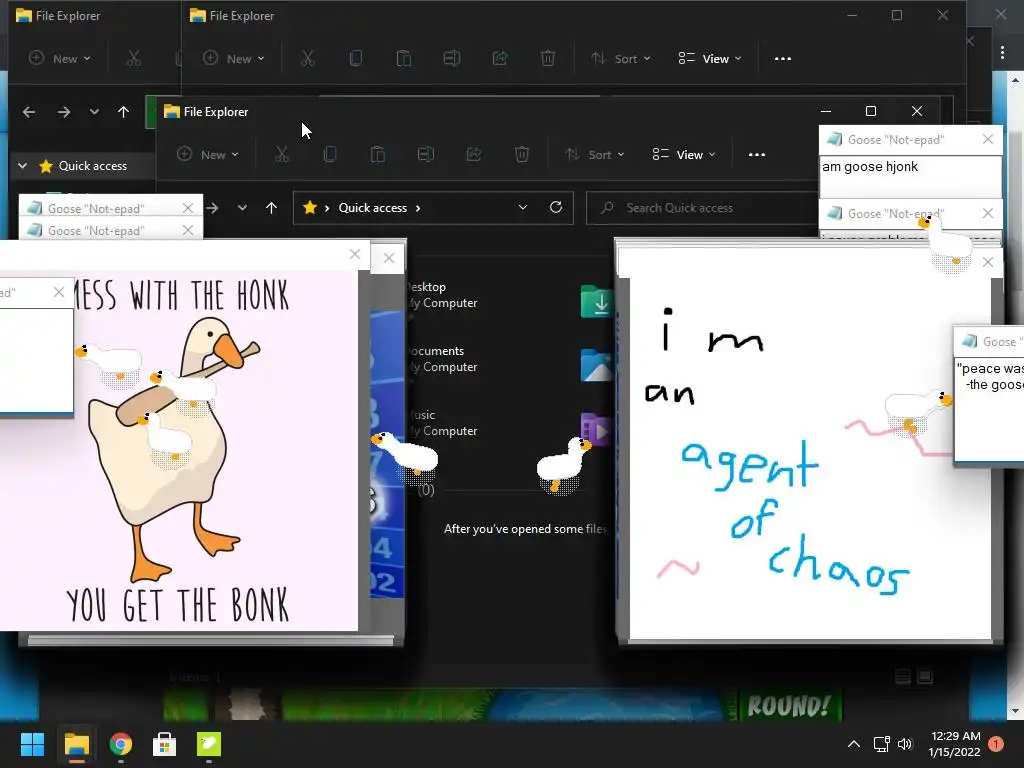Open Documents folder in Quick access list

[x=441, y=359]
